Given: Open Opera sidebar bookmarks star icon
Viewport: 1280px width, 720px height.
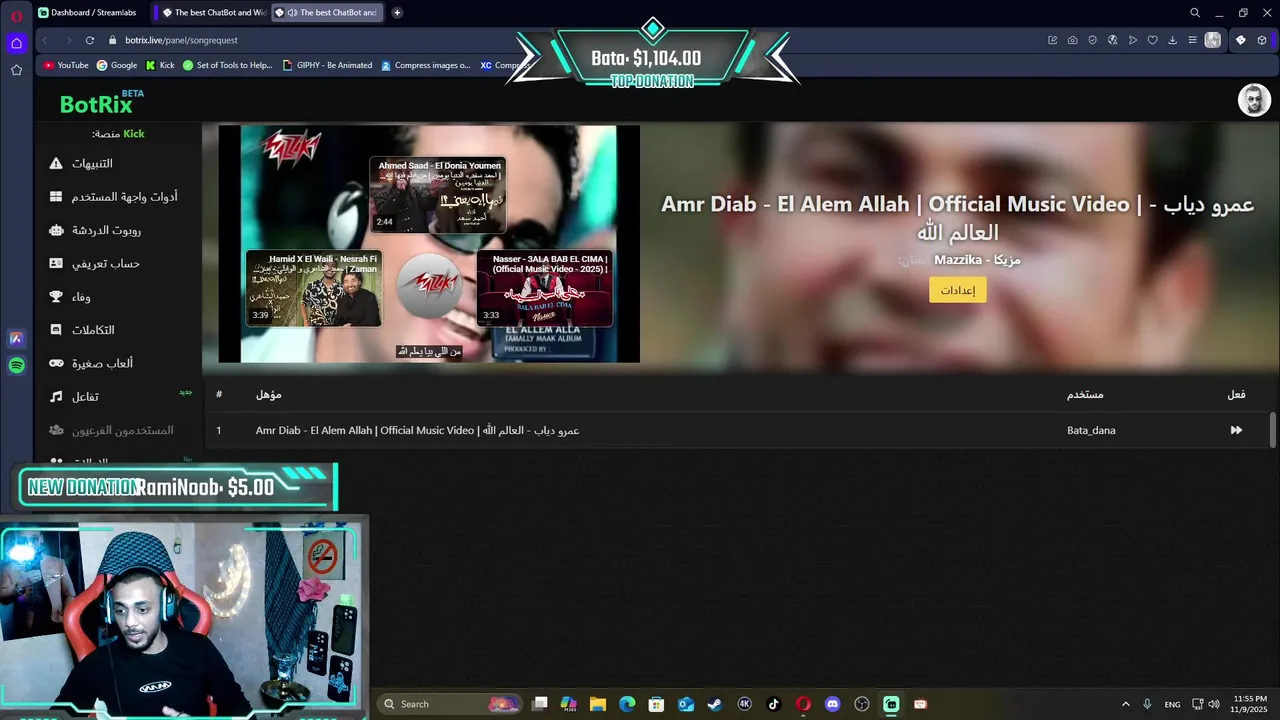Looking at the screenshot, I should click(x=16, y=70).
